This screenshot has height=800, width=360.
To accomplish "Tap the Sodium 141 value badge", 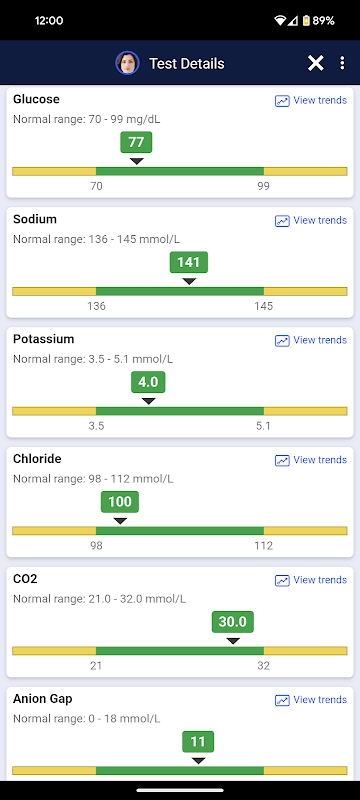I will pos(189,262).
